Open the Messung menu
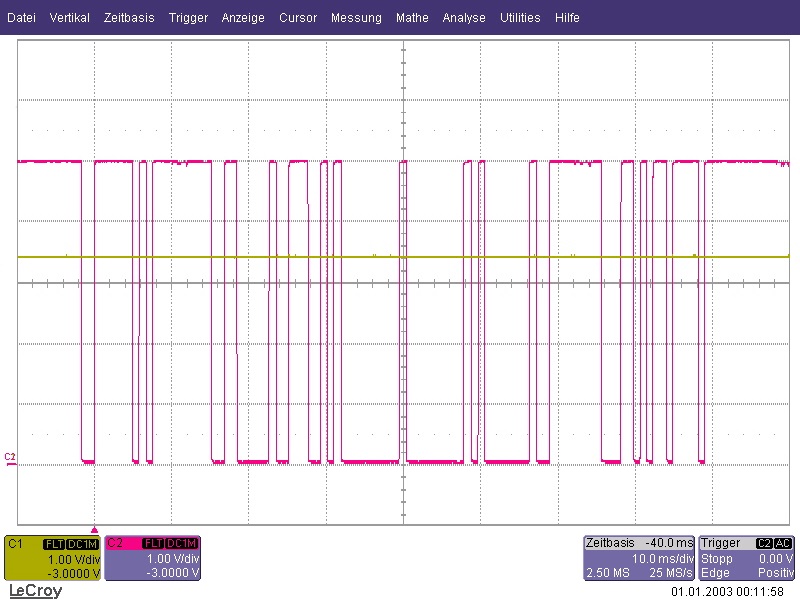 click(x=356, y=18)
